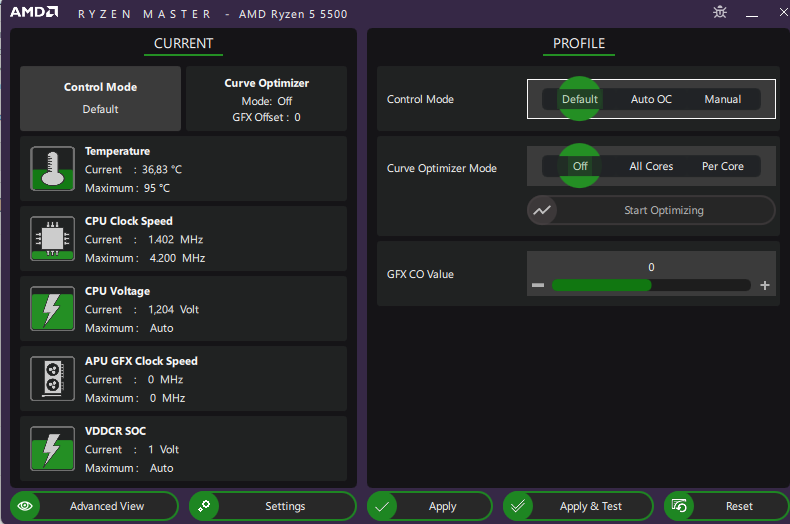Select Manual control mode
This screenshot has width=790, height=524.
tap(722, 99)
